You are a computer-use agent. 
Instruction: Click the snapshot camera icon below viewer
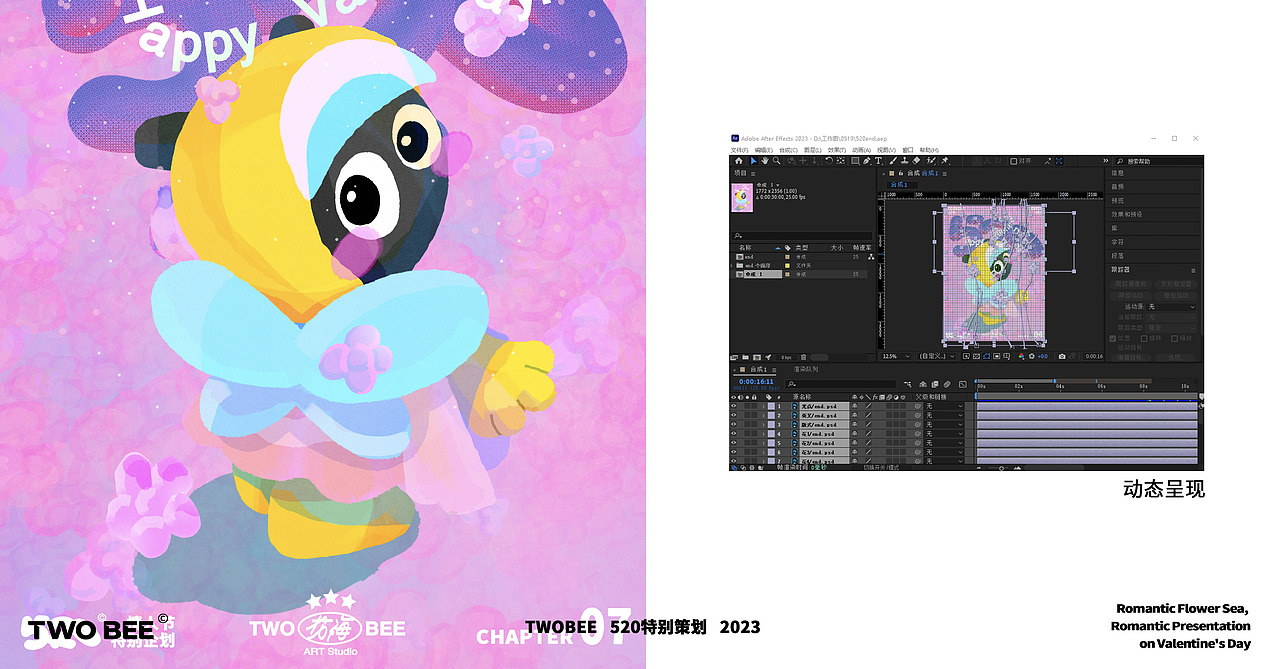point(1061,356)
